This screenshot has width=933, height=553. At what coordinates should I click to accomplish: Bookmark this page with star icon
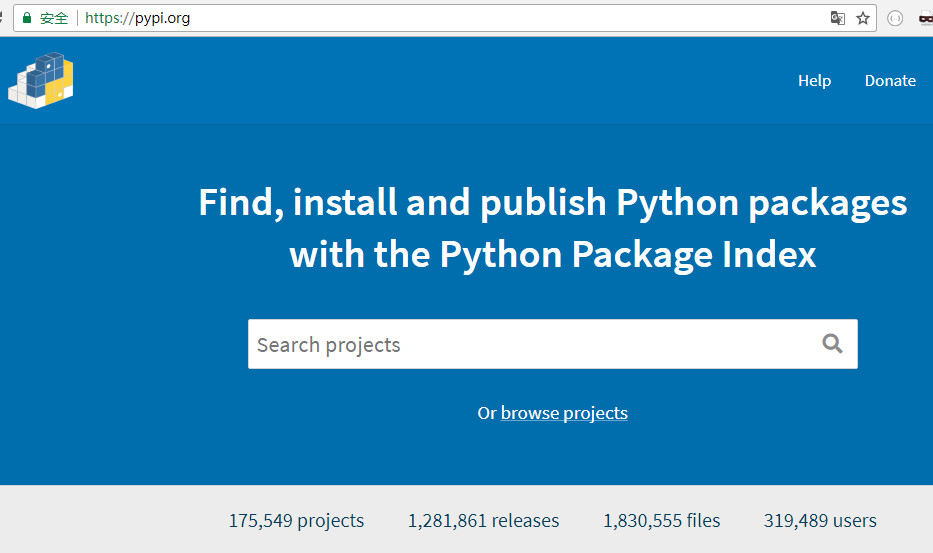(x=863, y=18)
